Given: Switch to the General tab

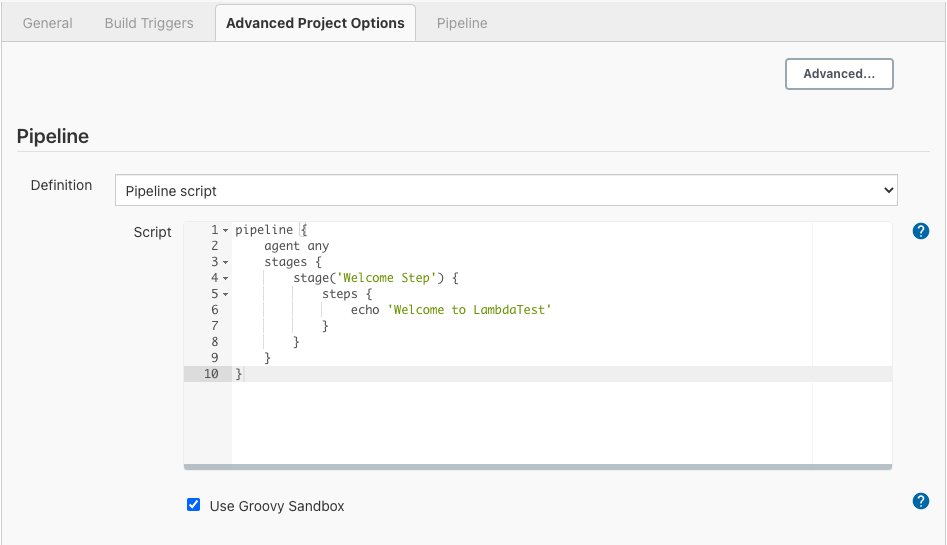Looking at the screenshot, I should tap(48, 23).
